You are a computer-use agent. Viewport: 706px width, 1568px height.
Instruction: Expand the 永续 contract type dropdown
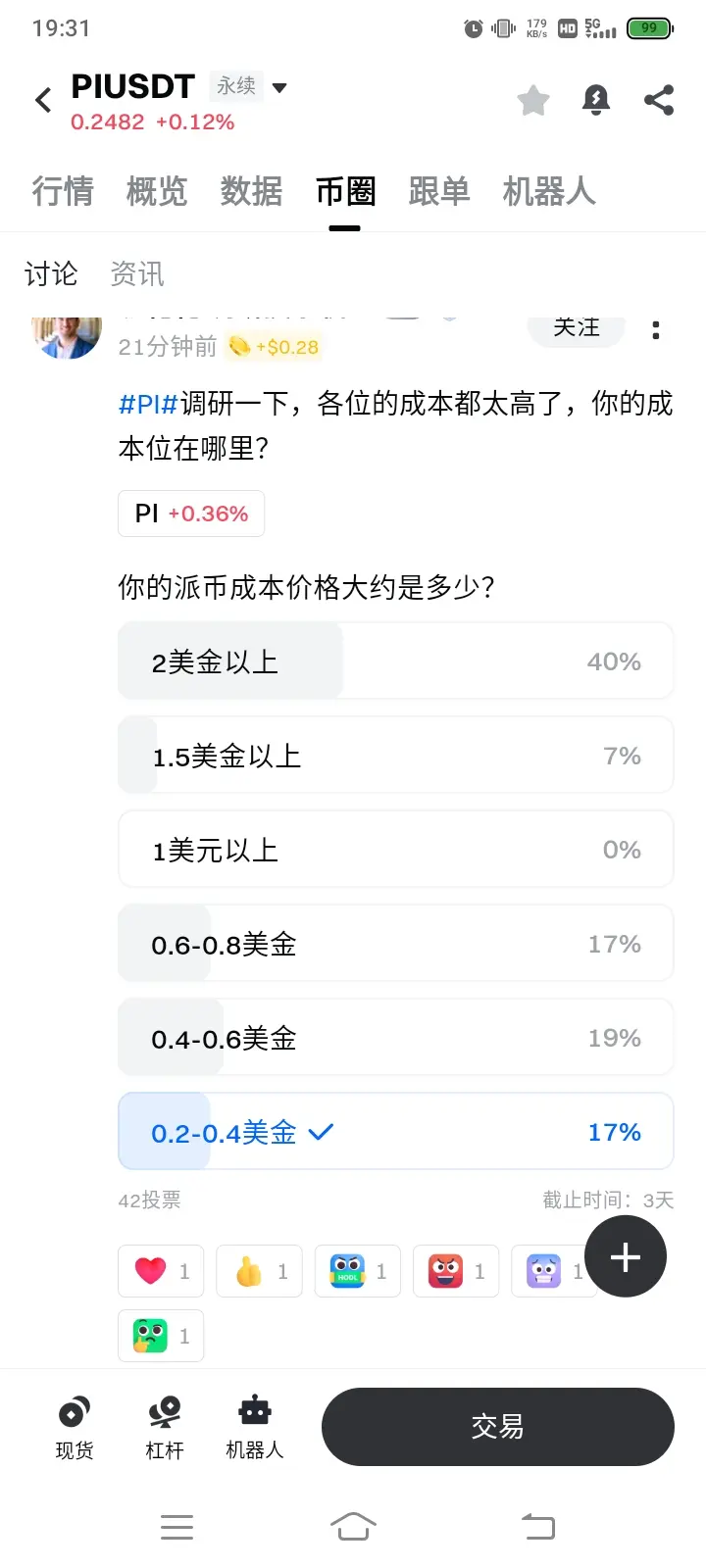(279, 87)
